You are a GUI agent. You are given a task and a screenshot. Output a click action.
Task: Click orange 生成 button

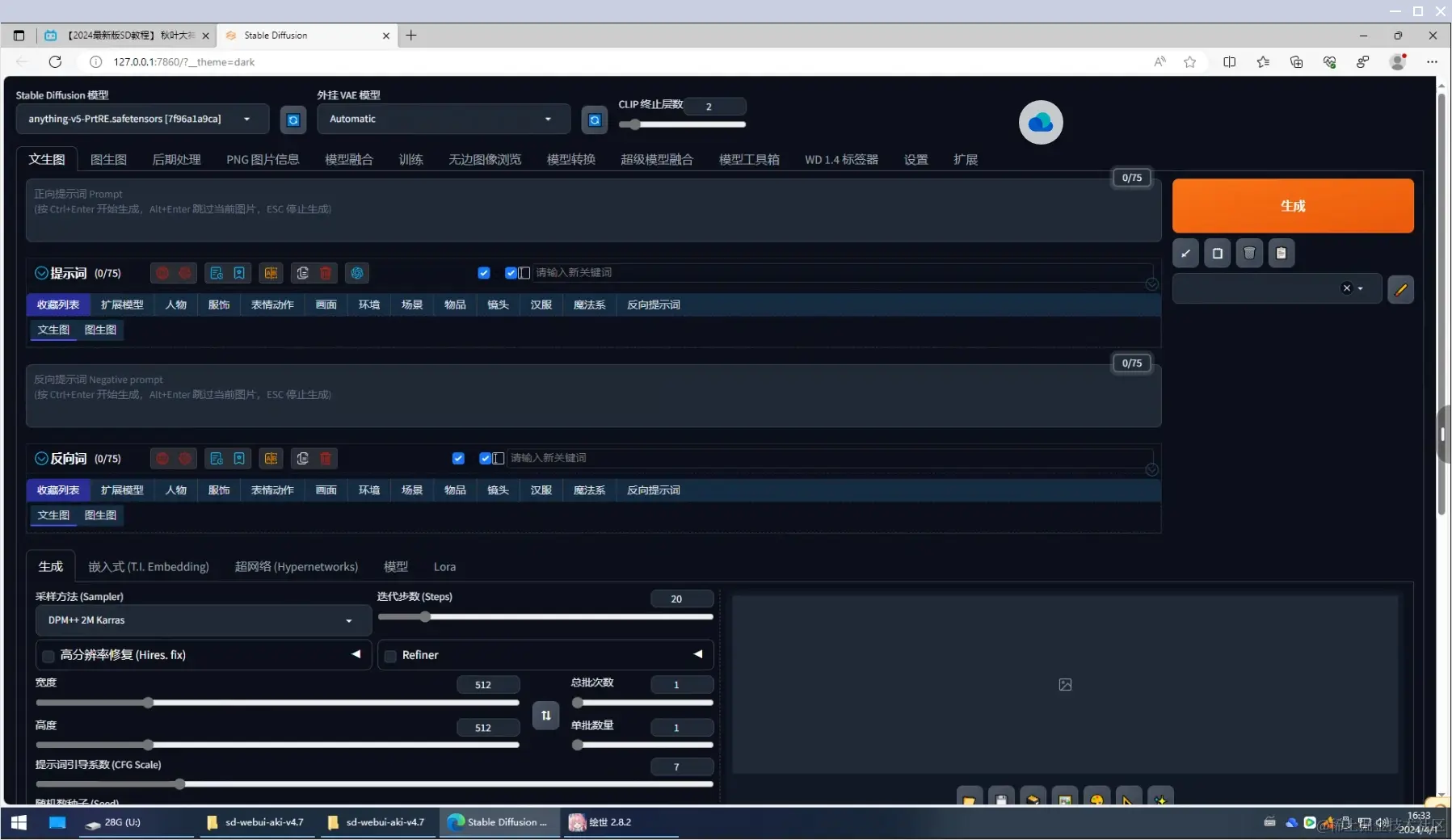click(x=1293, y=206)
